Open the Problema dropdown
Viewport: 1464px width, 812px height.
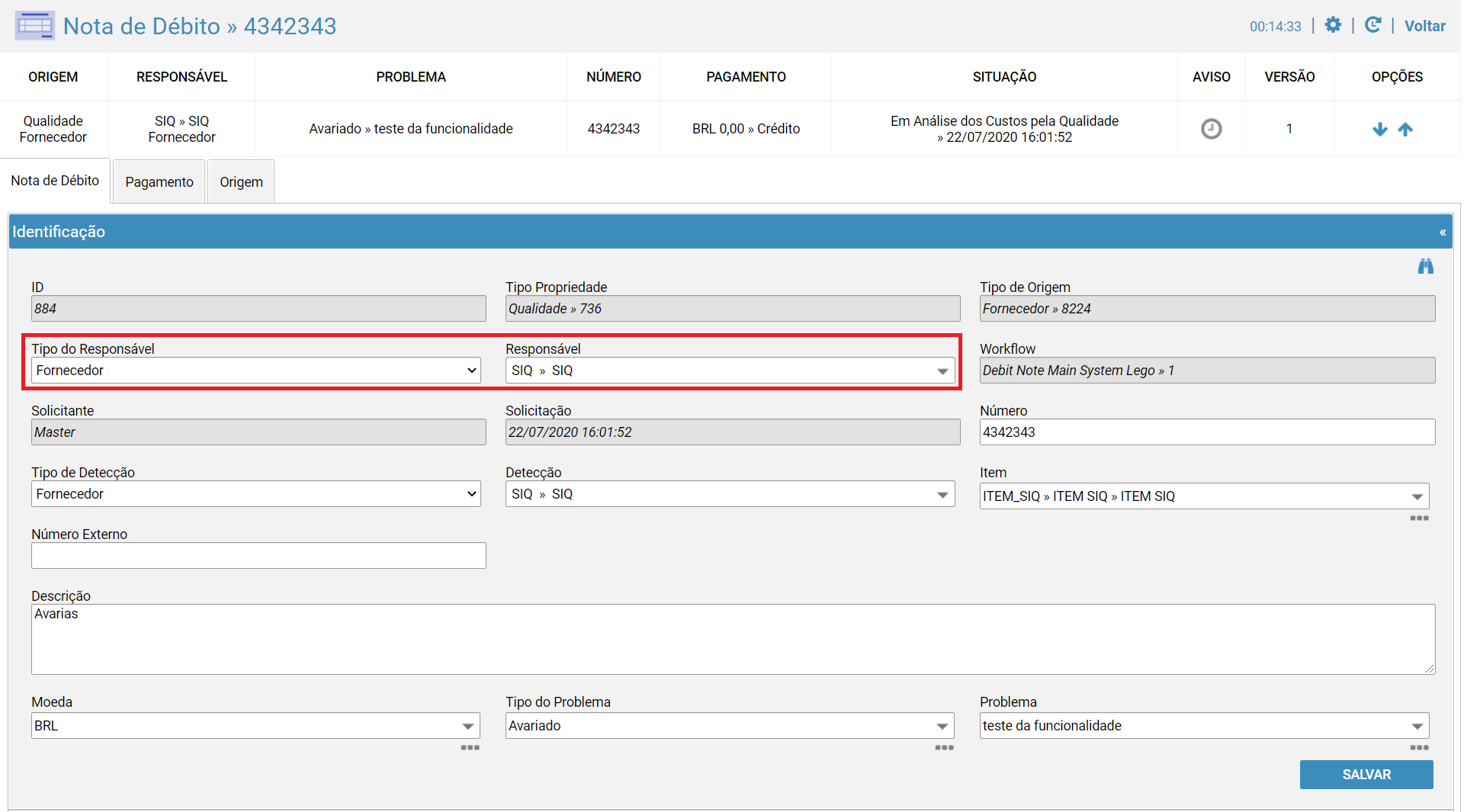(x=1204, y=726)
